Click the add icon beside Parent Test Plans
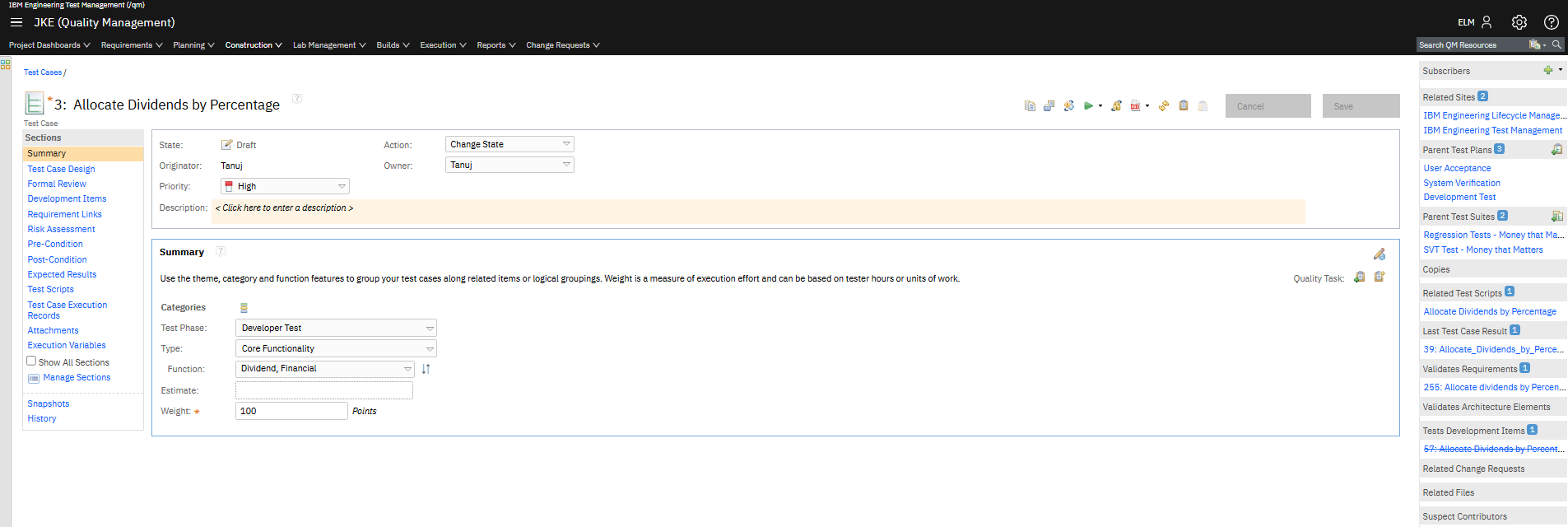 pos(1556,150)
